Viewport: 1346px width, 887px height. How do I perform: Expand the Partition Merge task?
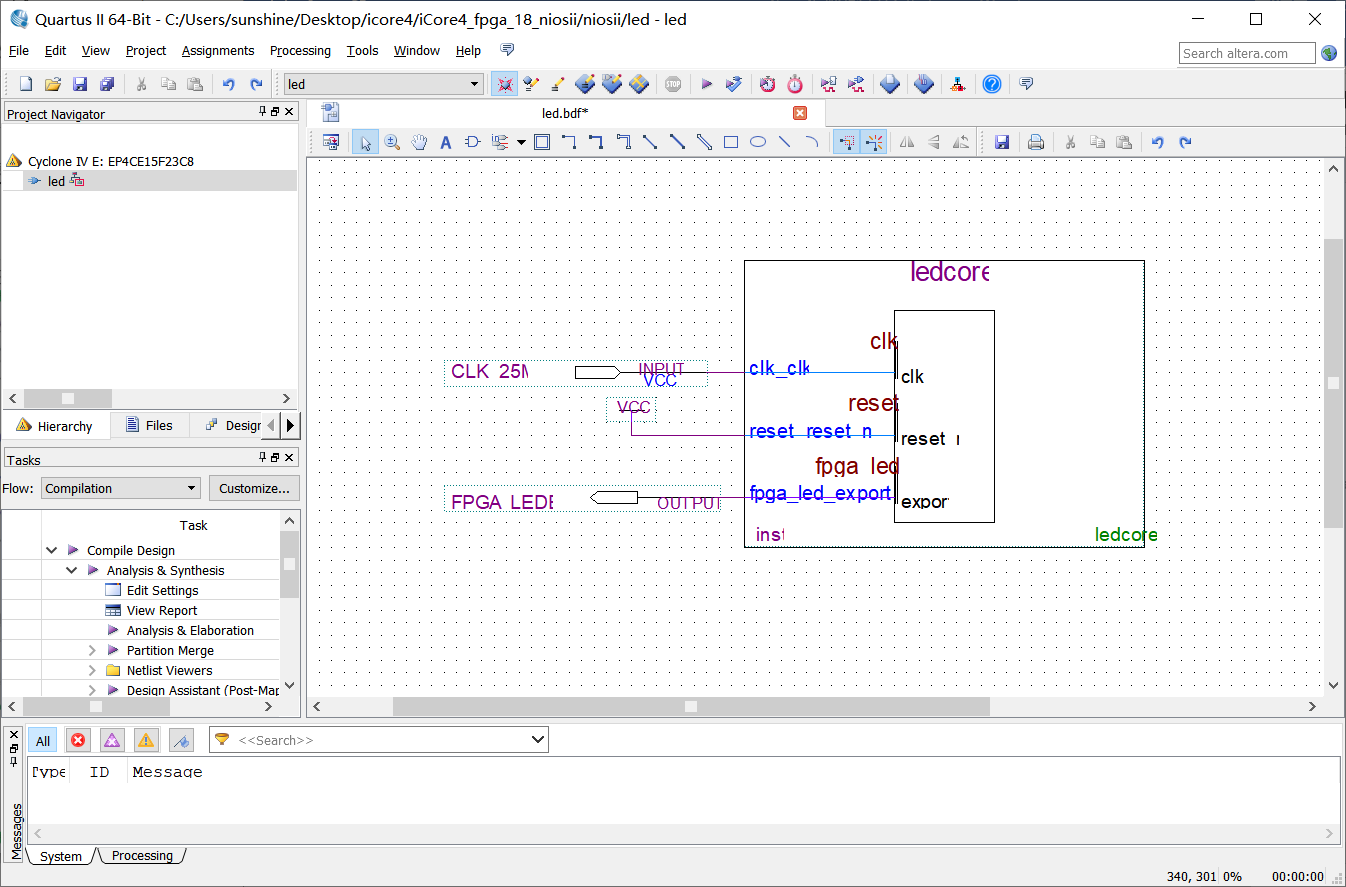point(92,650)
